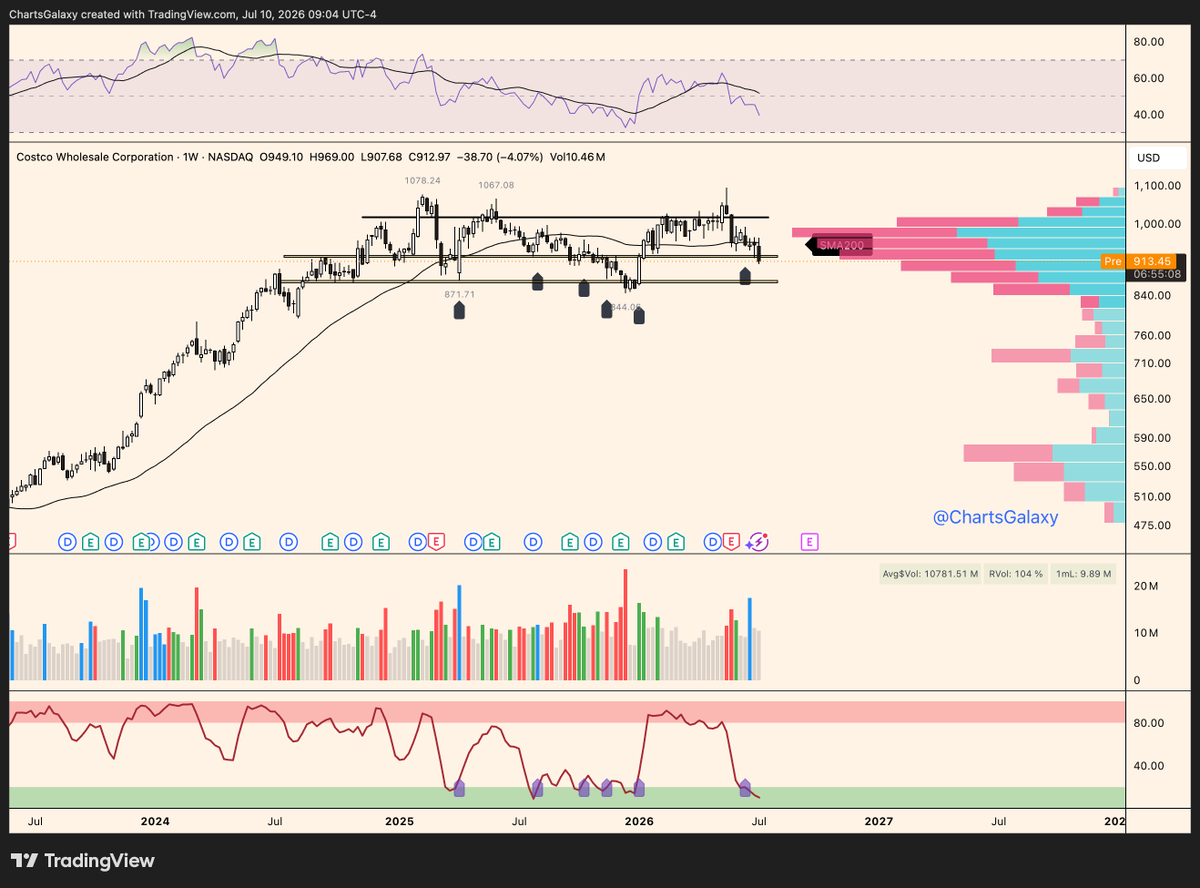This screenshot has width=1200, height=888.
Task: Click the 2024 time axis label
Action: [x=155, y=821]
